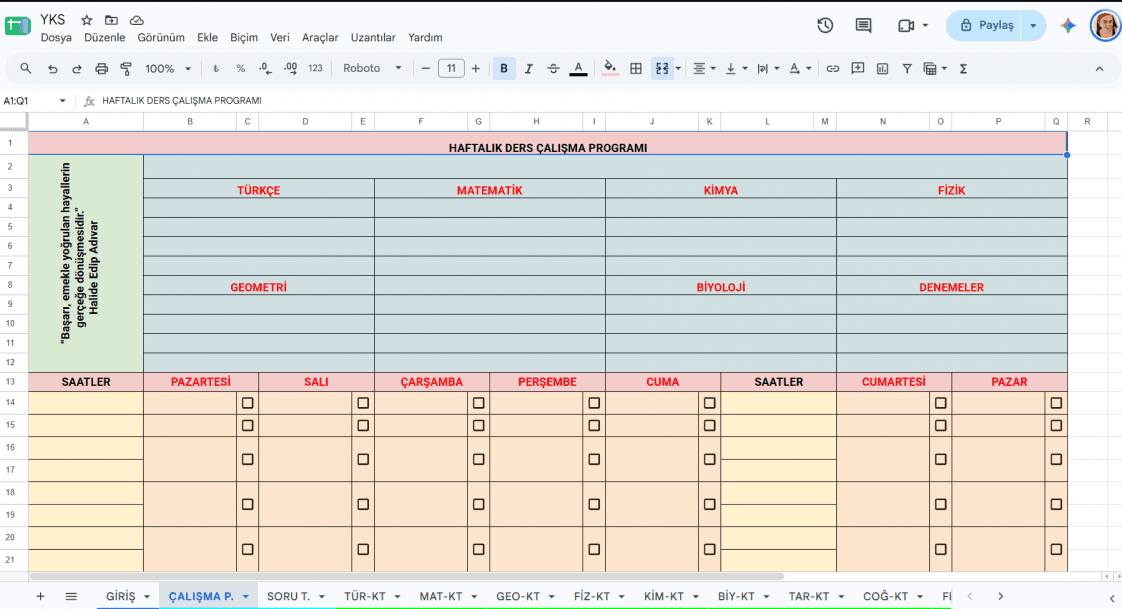This screenshot has height=609, width=1122.
Task: Open the name box dropdown arrow
Action: tap(62, 101)
